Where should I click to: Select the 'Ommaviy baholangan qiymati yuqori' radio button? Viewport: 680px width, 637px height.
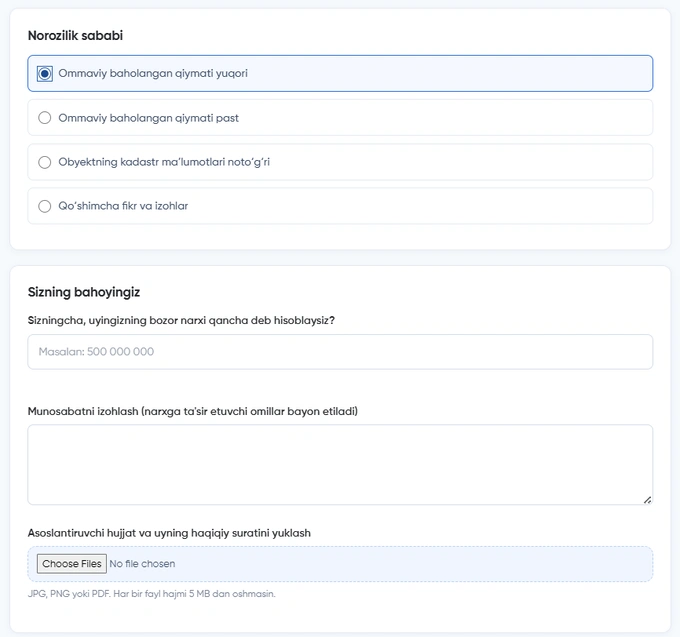click(x=45, y=73)
